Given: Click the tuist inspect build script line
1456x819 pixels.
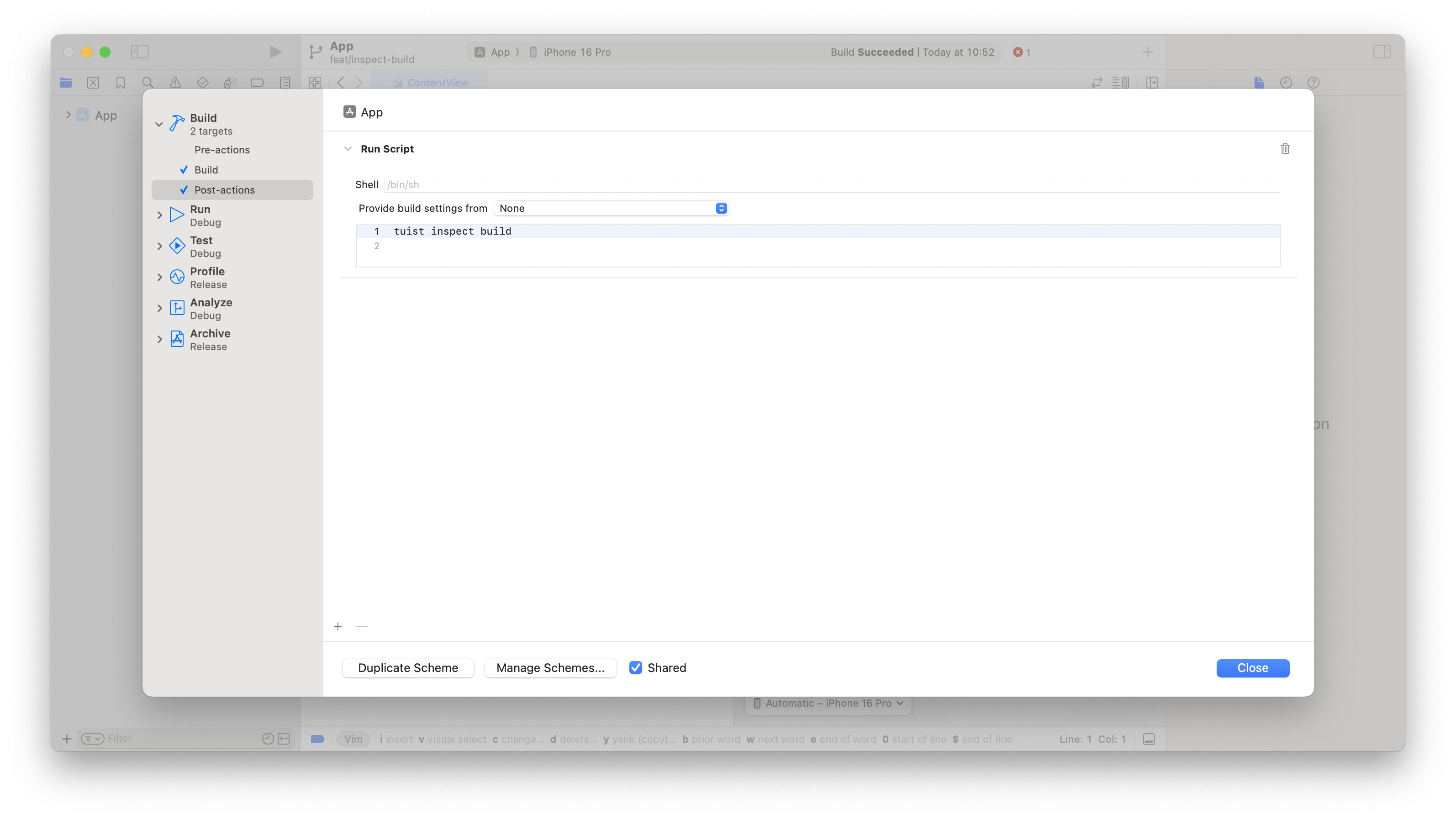Looking at the screenshot, I should point(818,231).
